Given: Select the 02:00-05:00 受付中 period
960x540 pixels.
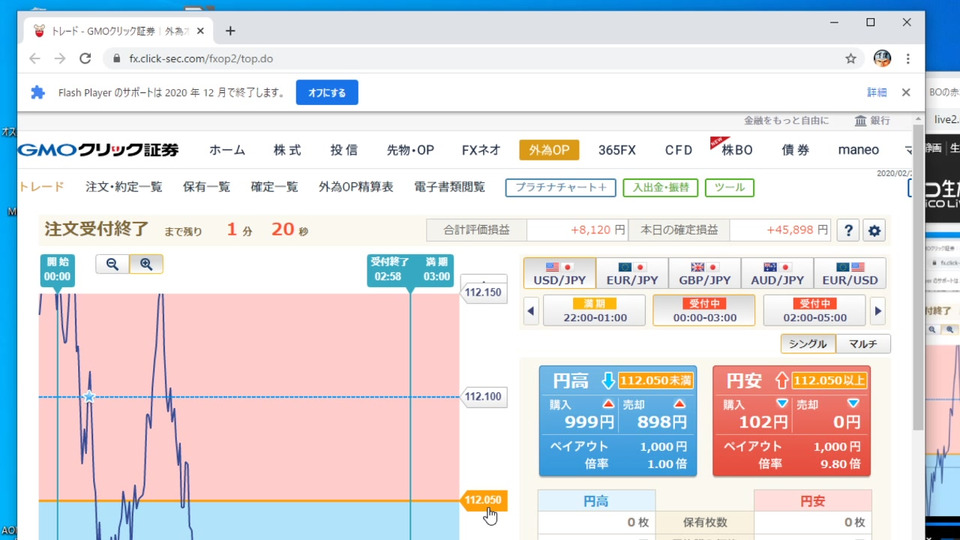Looking at the screenshot, I should pyautogui.click(x=814, y=310).
